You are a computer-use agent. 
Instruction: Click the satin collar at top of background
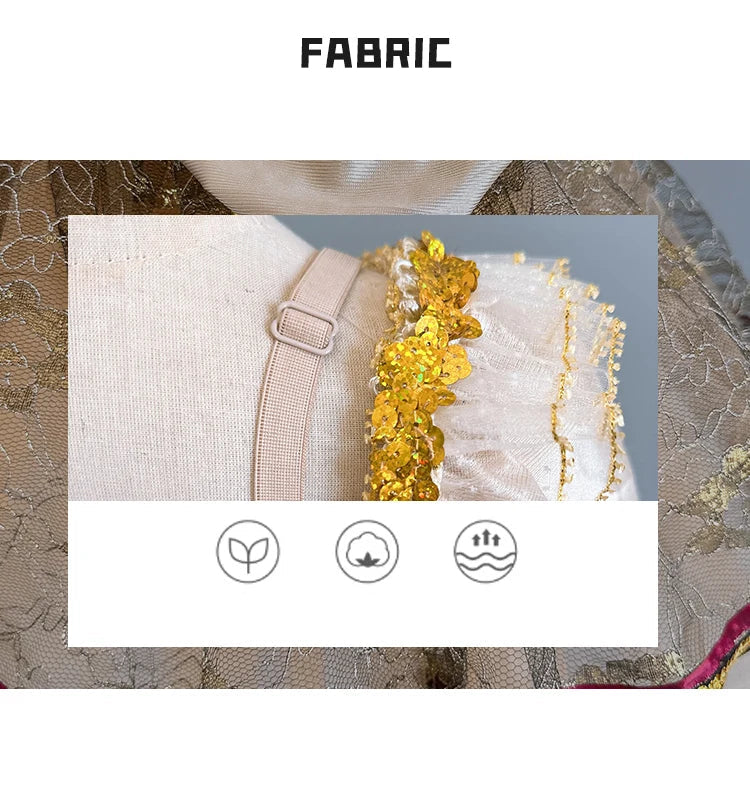329,187
